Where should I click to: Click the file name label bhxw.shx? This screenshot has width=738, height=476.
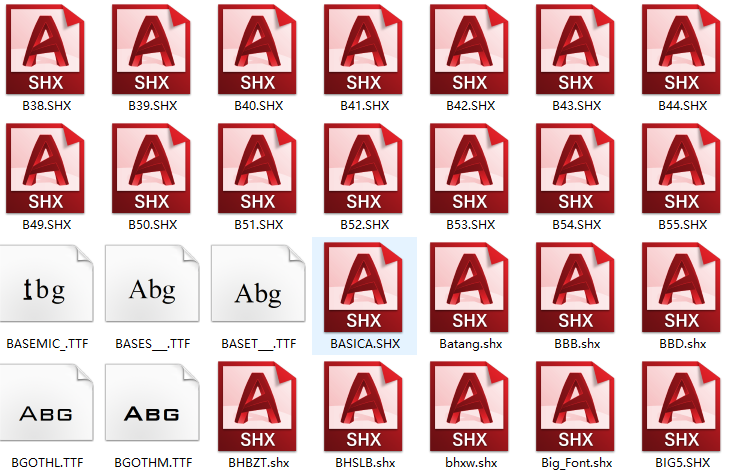[471, 463]
